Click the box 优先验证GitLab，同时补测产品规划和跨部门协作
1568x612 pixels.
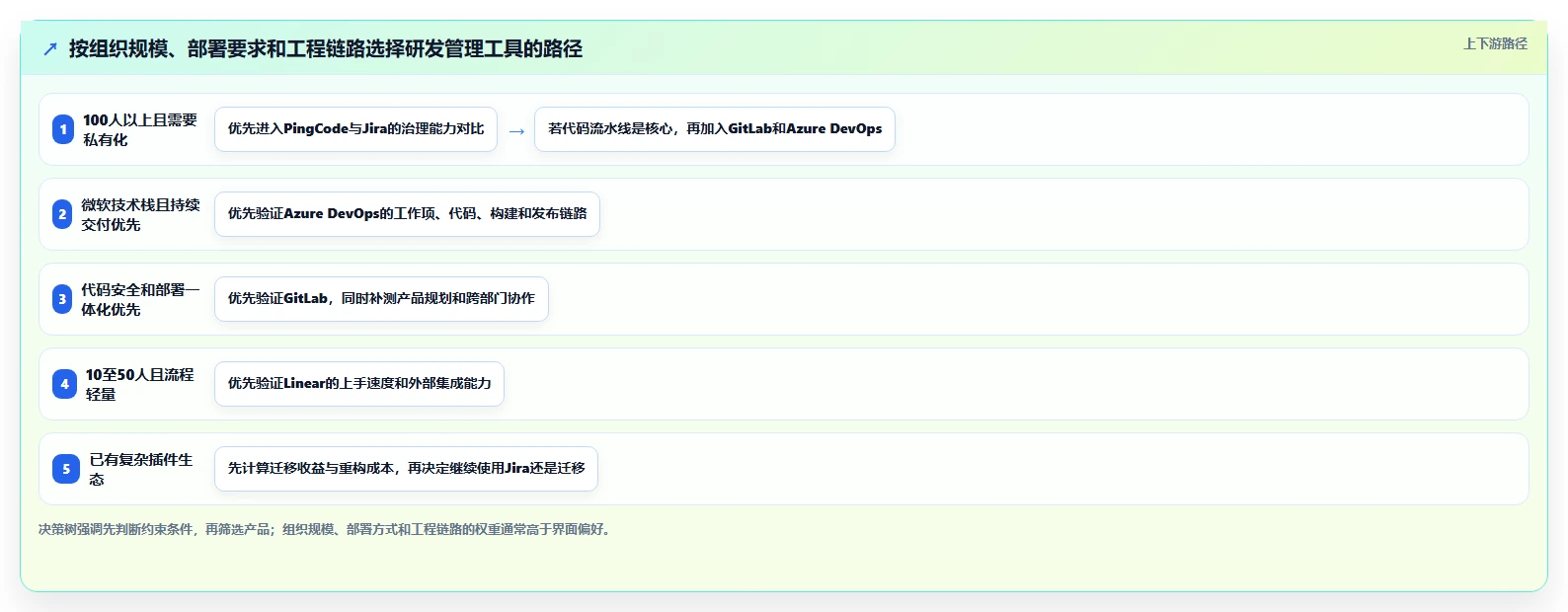click(x=381, y=299)
